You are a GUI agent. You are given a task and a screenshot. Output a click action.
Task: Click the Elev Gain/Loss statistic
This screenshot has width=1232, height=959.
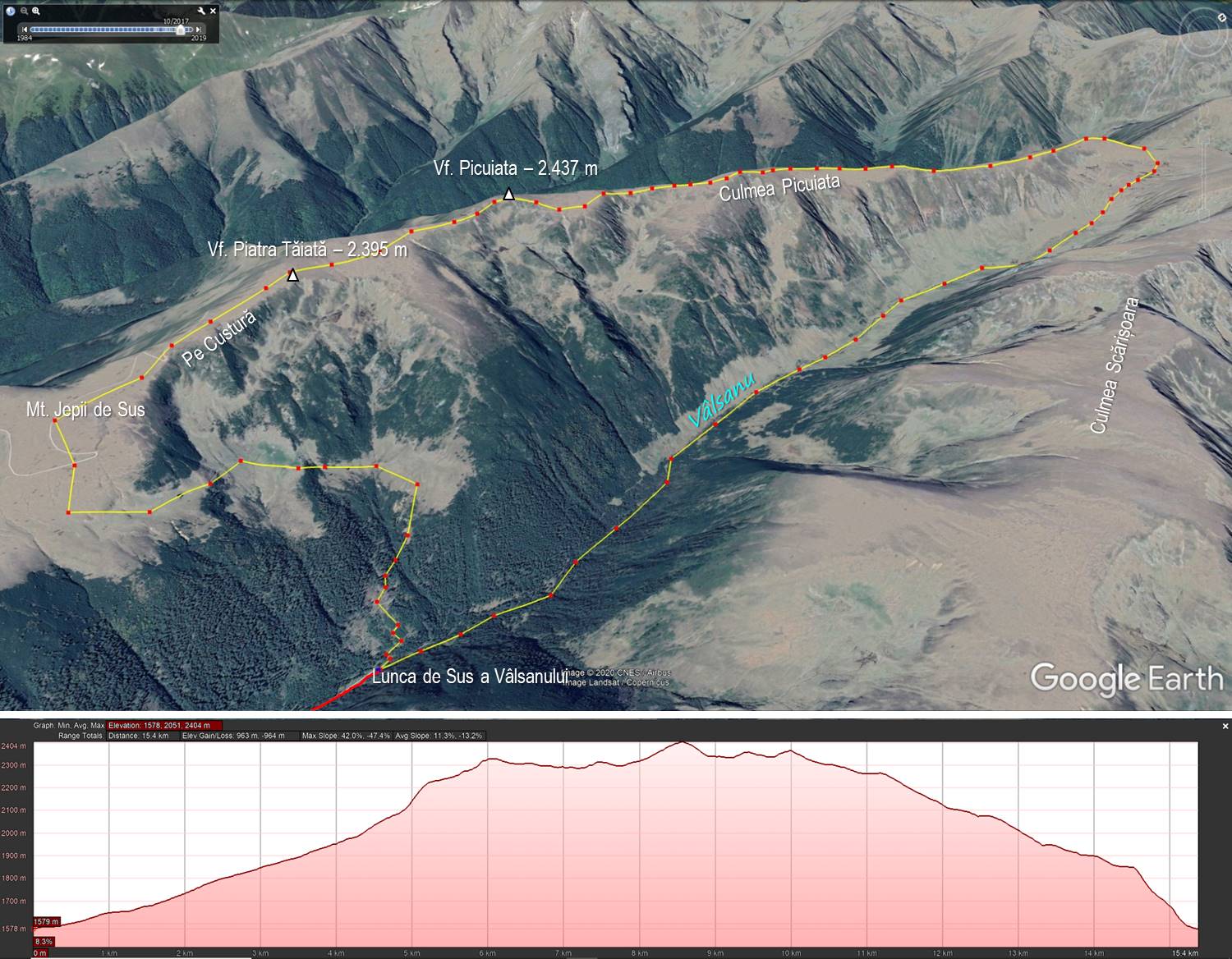[232, 736]
